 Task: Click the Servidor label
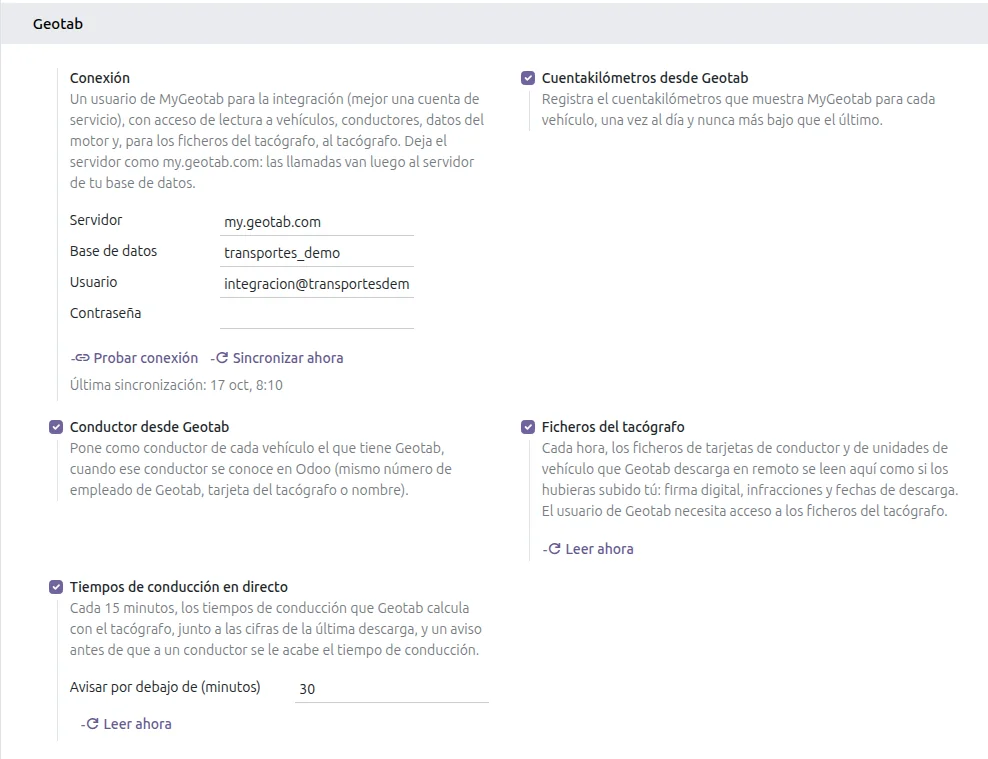click(x=96, y=220)
